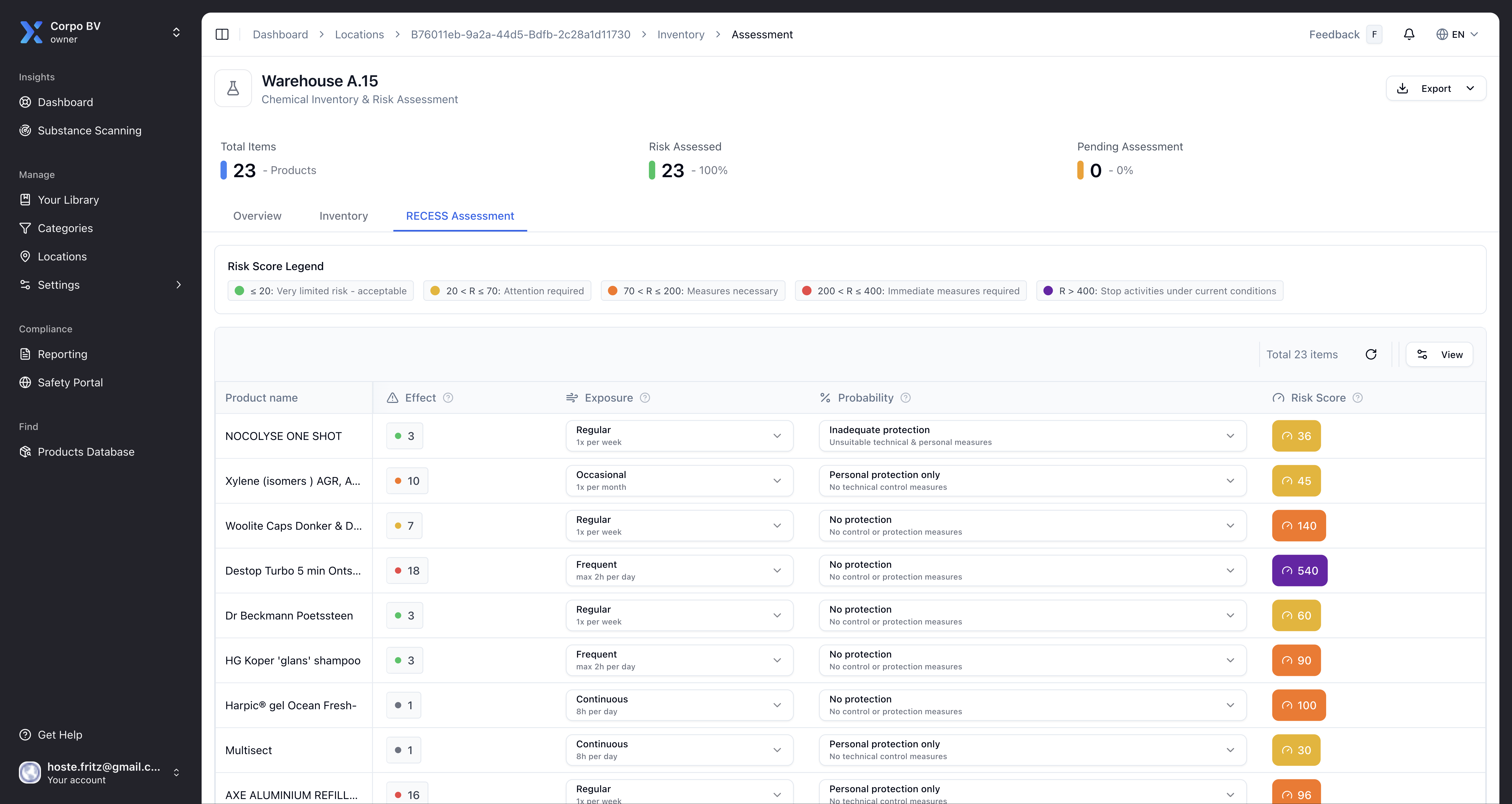Open exposure dropdown for NOCOLYSE ONE SHOT
This screenshot has width=1512, height=804.
679,436
